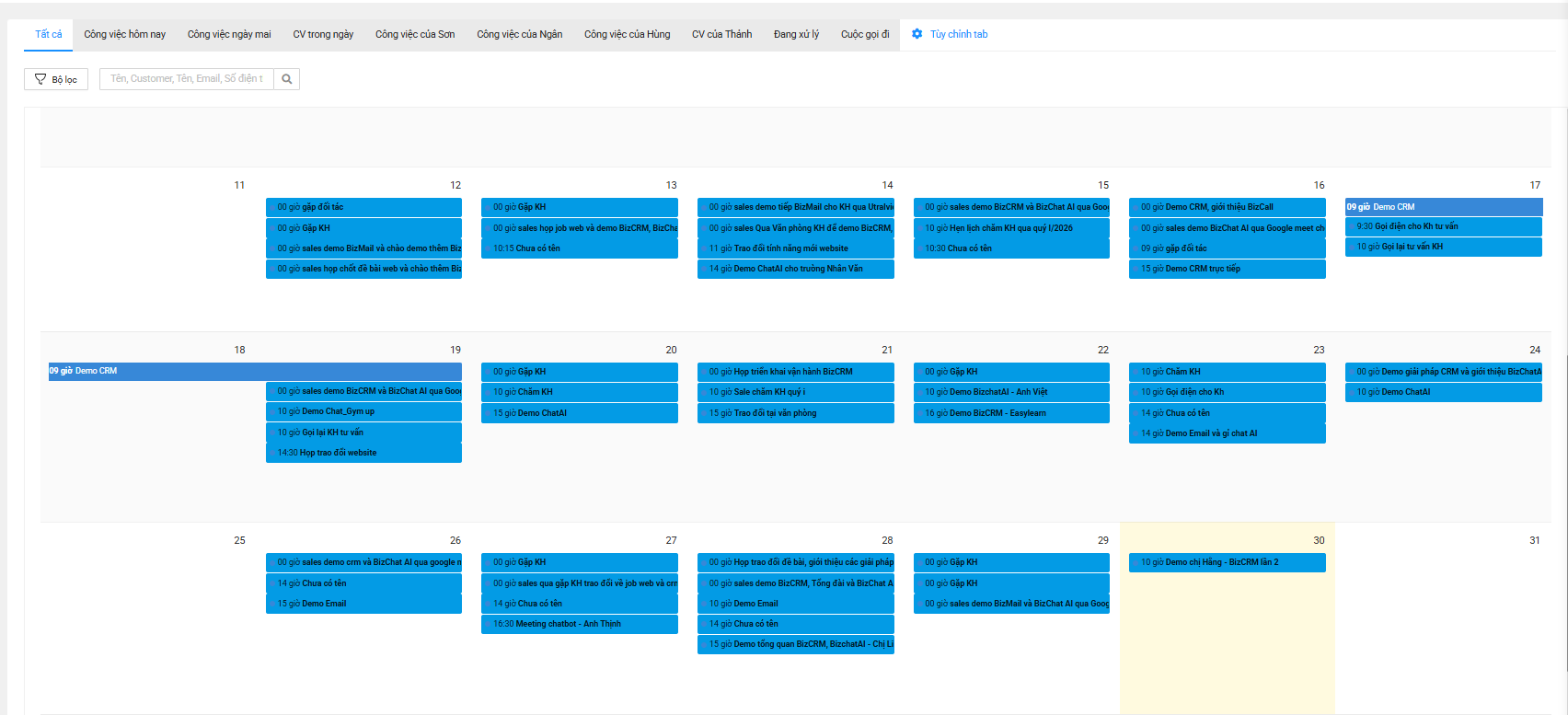Image resolution: width=1568 pixels, height=715 pixels.
Task: Click the Tùy chỉnh tab link
Action: pos(958,34)
